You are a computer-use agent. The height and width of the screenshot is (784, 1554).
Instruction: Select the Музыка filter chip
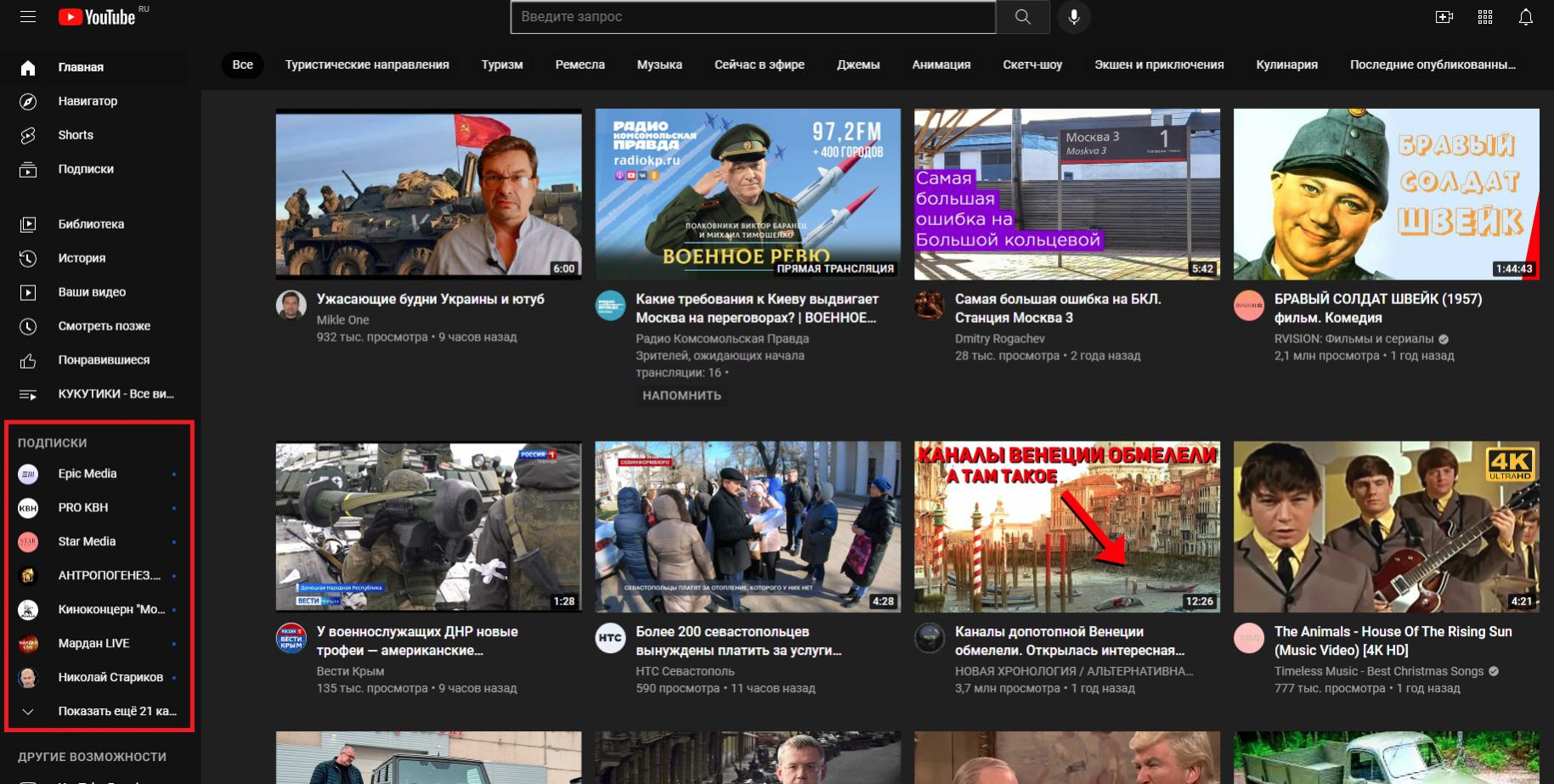(659, 65)
